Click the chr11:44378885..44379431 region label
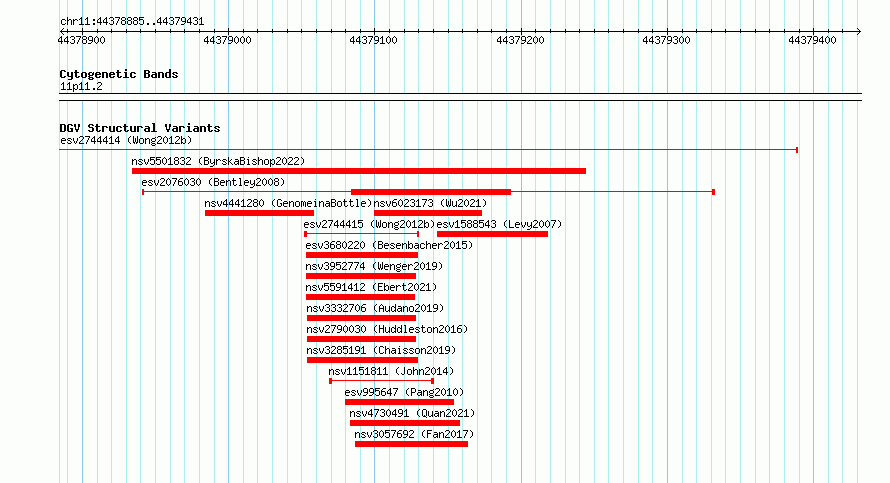The height and width of the screenshot is (483, 890). point(132,21)
